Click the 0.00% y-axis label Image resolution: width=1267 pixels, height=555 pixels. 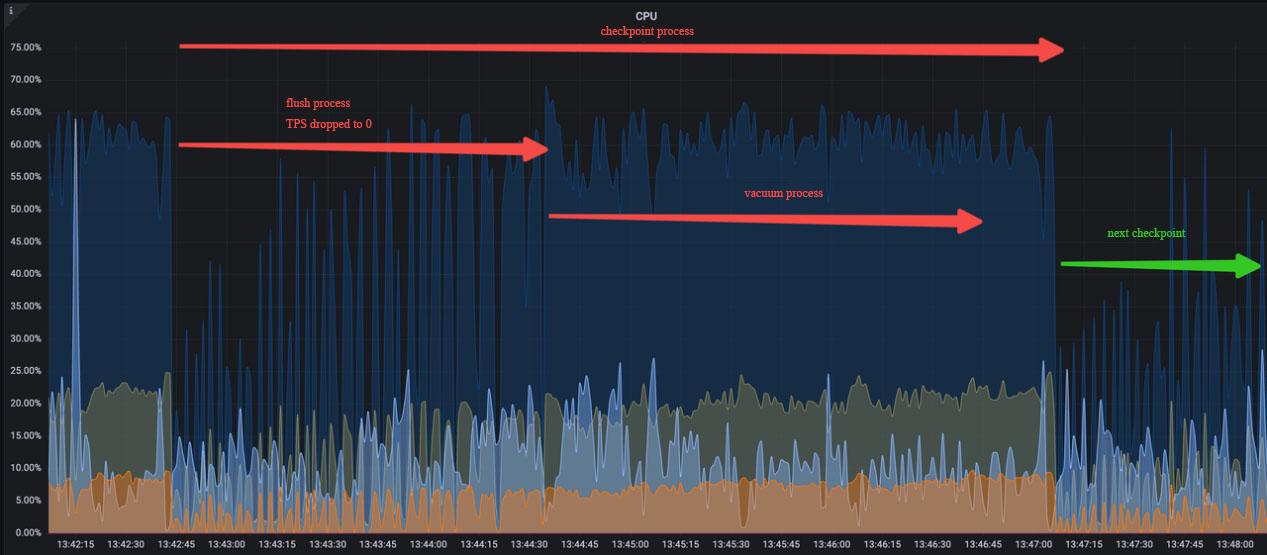click(27, 532)
